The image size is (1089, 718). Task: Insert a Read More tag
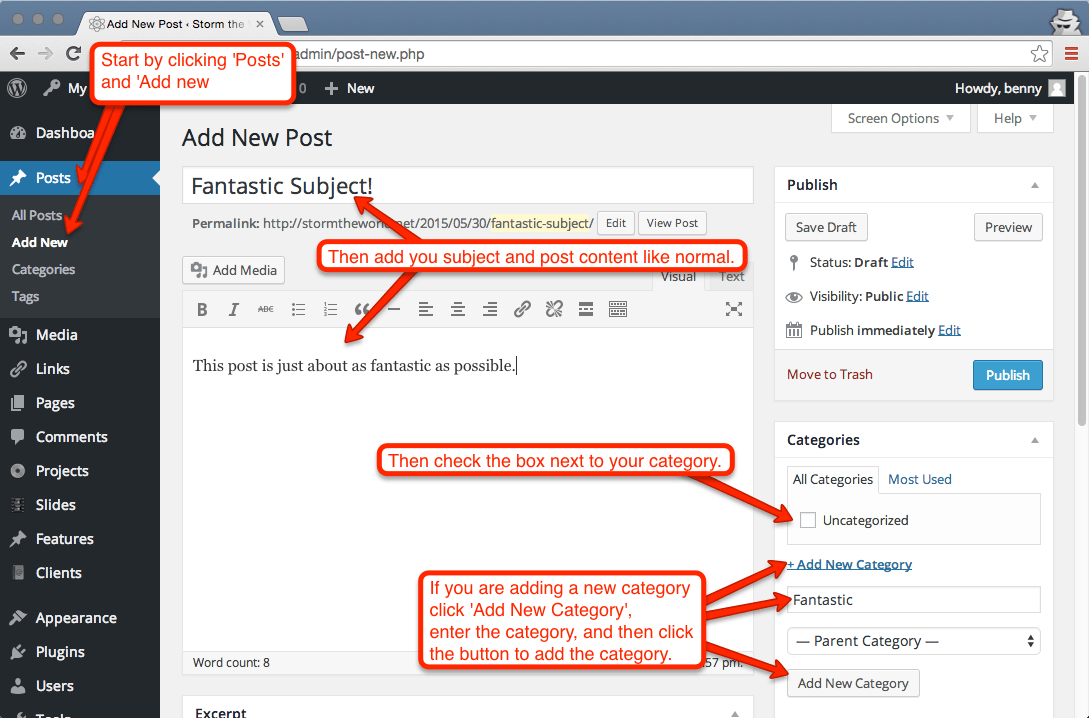[x=586, y=308]
